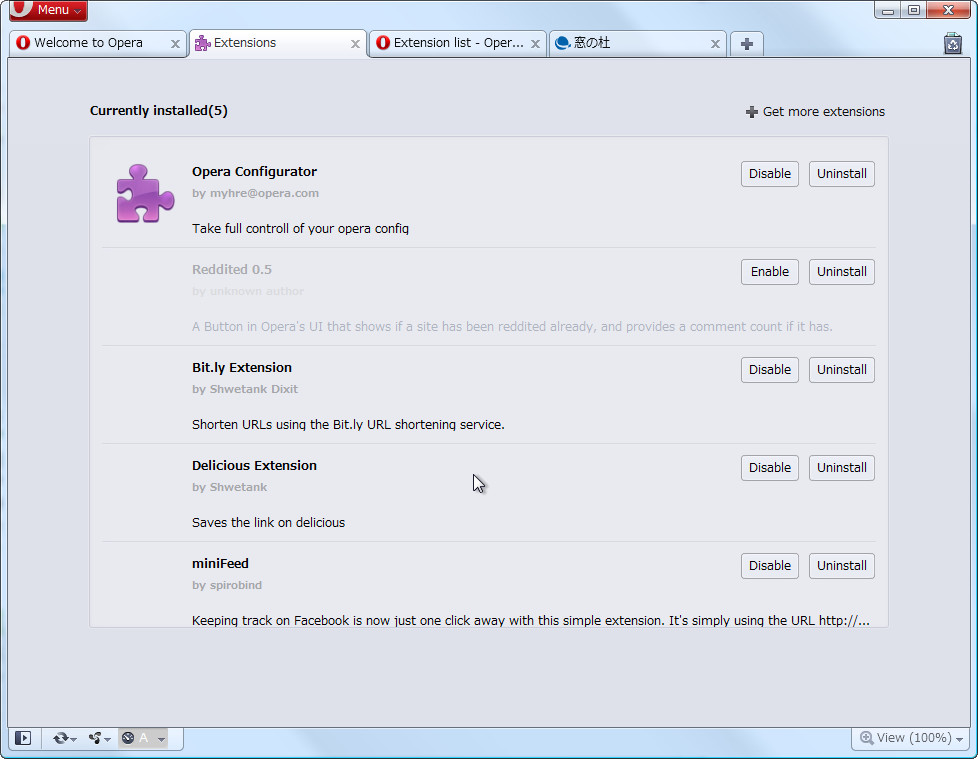Disable the Opera Configurator extension
This screenshot has width=978, height=759.
[770, 174]
